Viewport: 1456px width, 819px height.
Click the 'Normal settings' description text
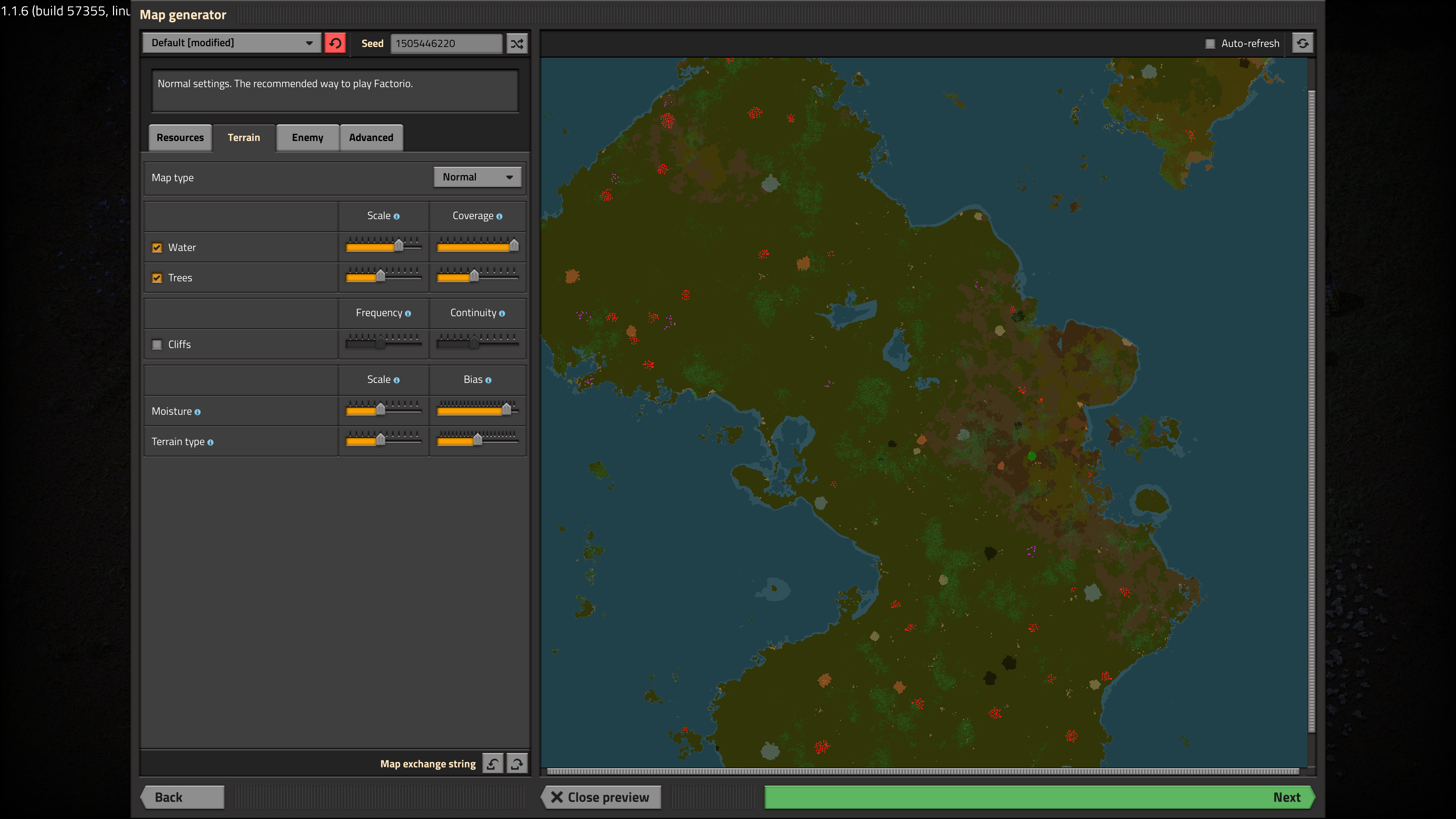pyautogui.click(x=286, y=84)
